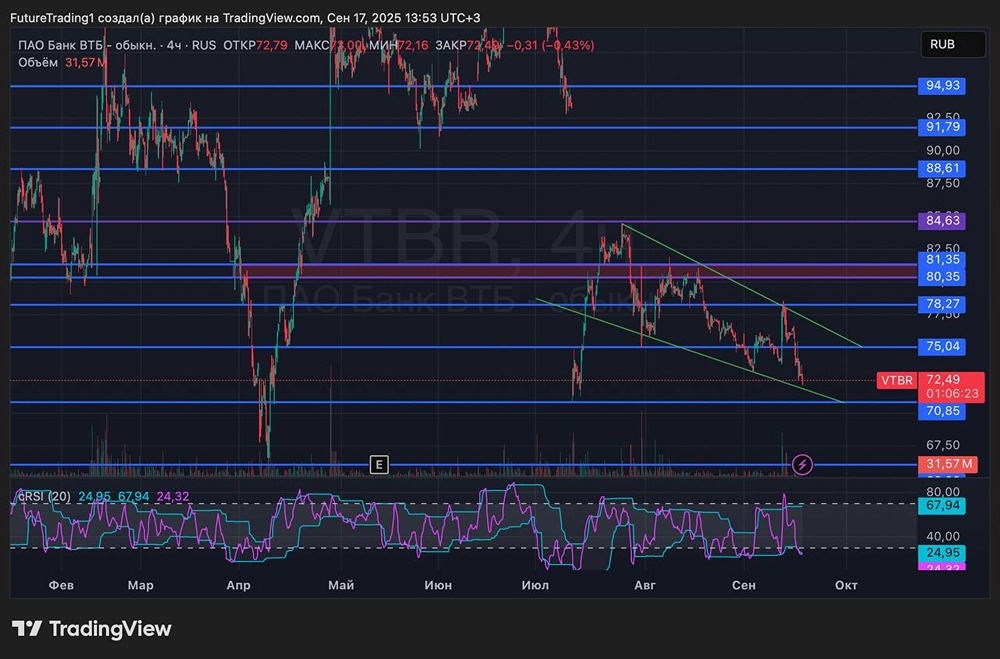Click the Окт month label on time axis

coord(846,585)
